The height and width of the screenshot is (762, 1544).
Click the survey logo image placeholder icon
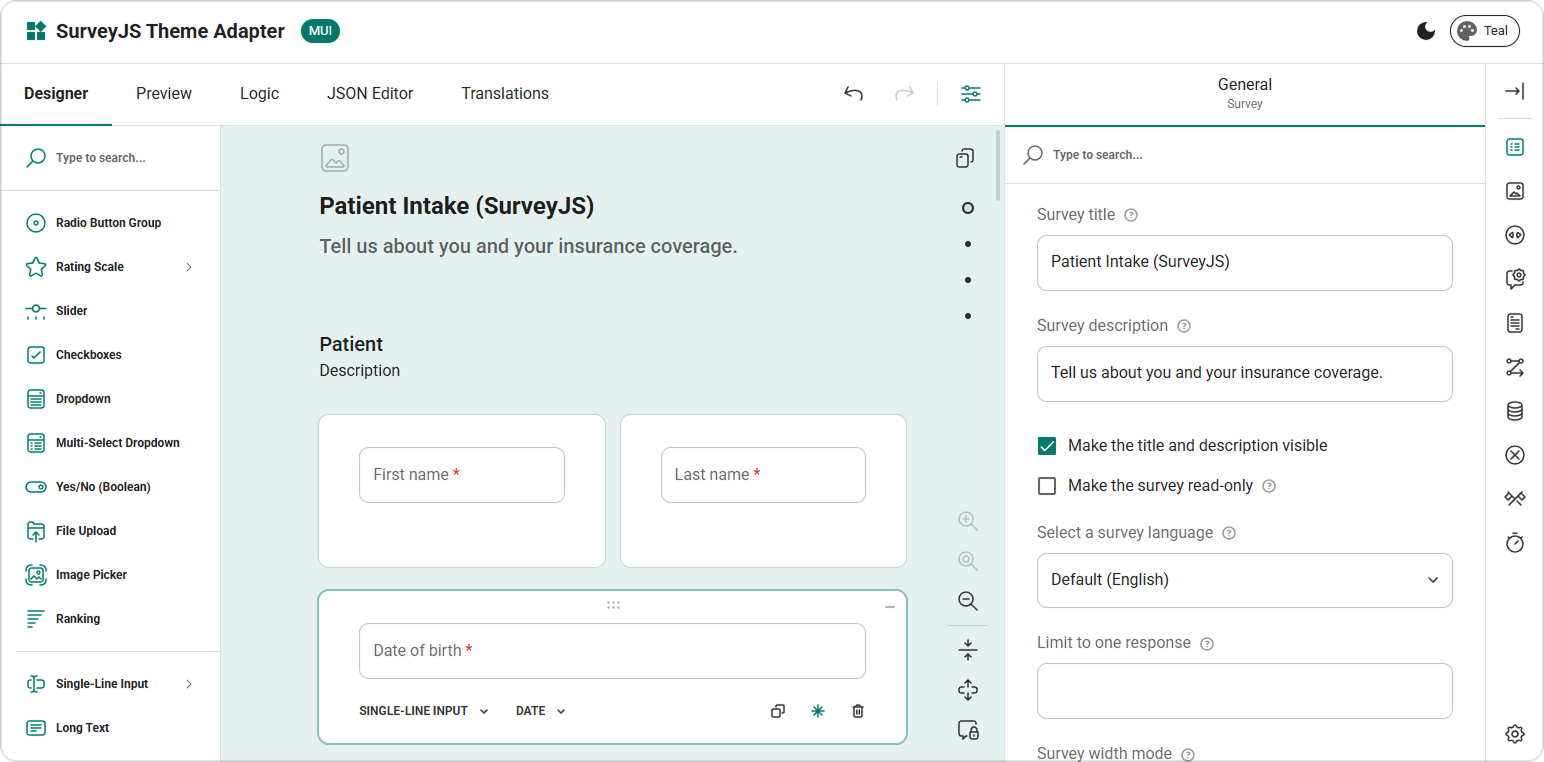[x=335, y=158]
